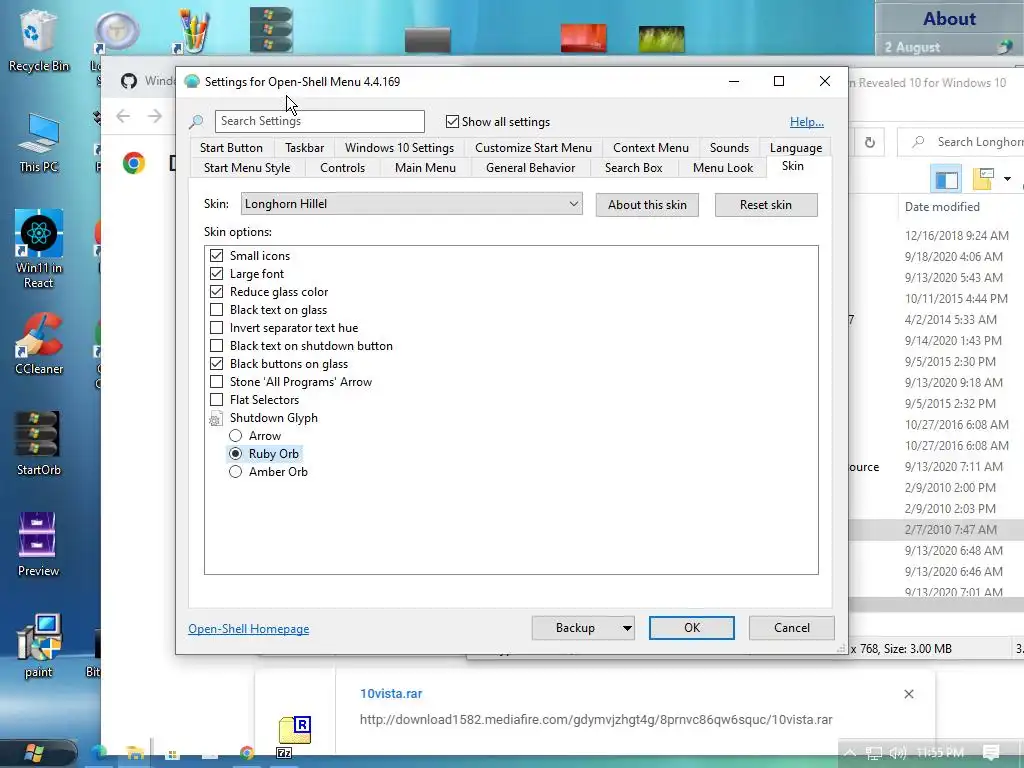Open the StartOrb desktop icon
1024x768 pixels.
(39, 443)
